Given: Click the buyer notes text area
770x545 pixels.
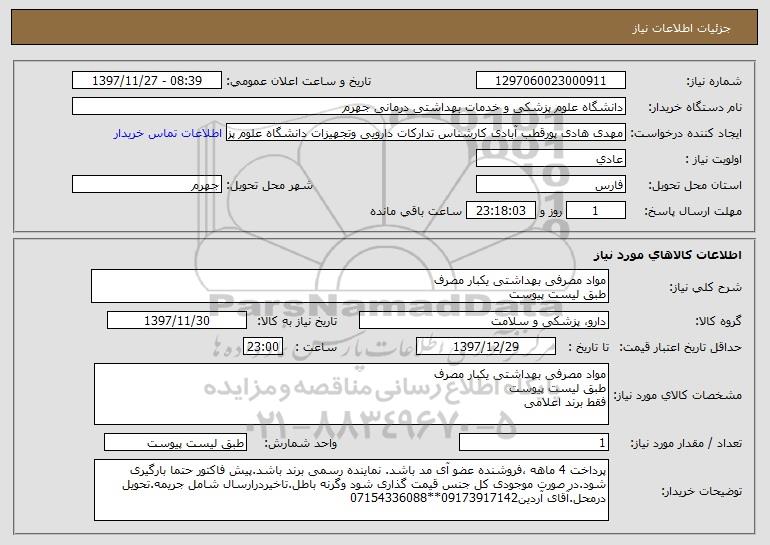Looking at the screenshot, I should tap(351, 490).
